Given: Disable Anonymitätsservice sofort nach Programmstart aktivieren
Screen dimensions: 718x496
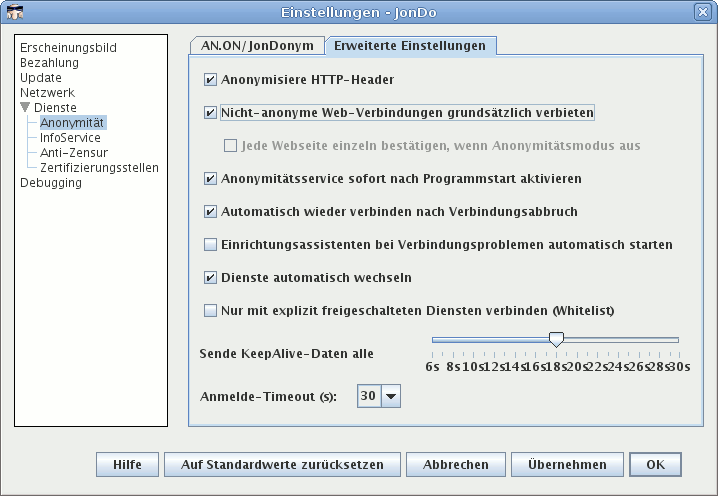Looking at the screenshot, I should 210,179.
